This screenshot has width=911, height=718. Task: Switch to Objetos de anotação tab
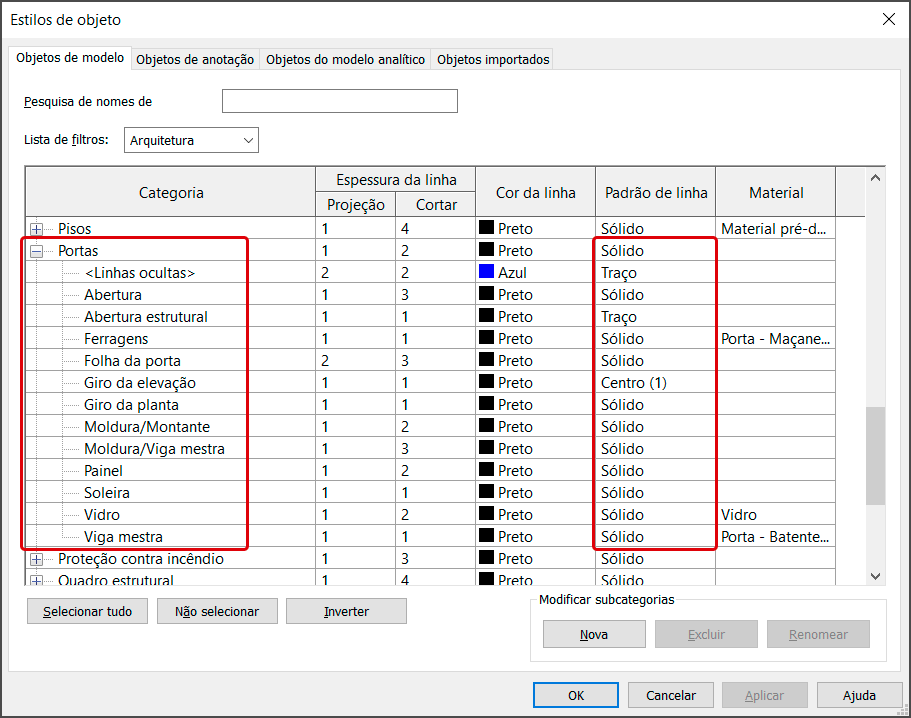[x=195, y=60]
